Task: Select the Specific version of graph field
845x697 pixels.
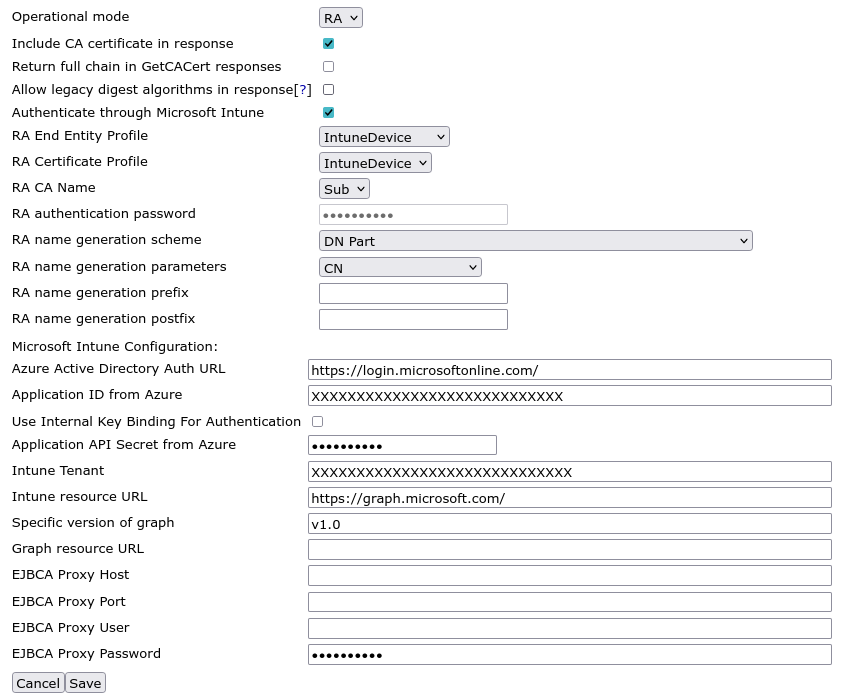Action: pyautogui.click(x=570, y=522)
